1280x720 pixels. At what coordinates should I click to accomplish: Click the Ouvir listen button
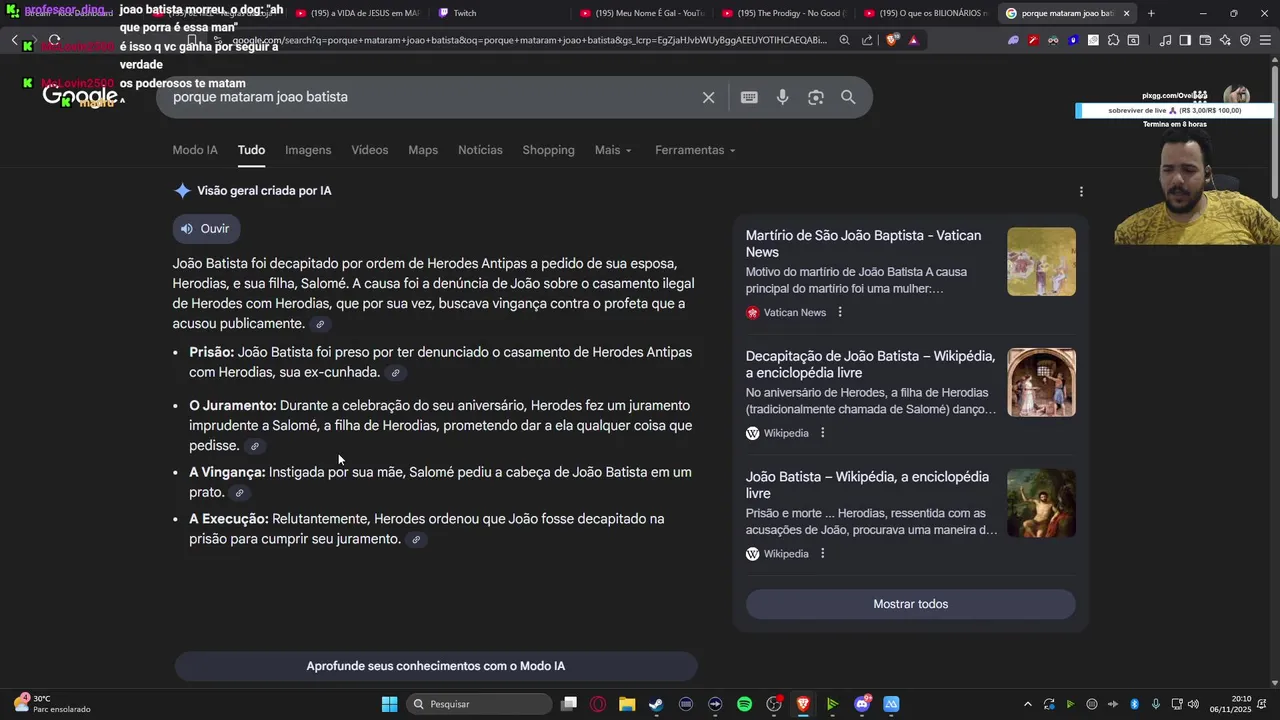(x=206, y=229)
